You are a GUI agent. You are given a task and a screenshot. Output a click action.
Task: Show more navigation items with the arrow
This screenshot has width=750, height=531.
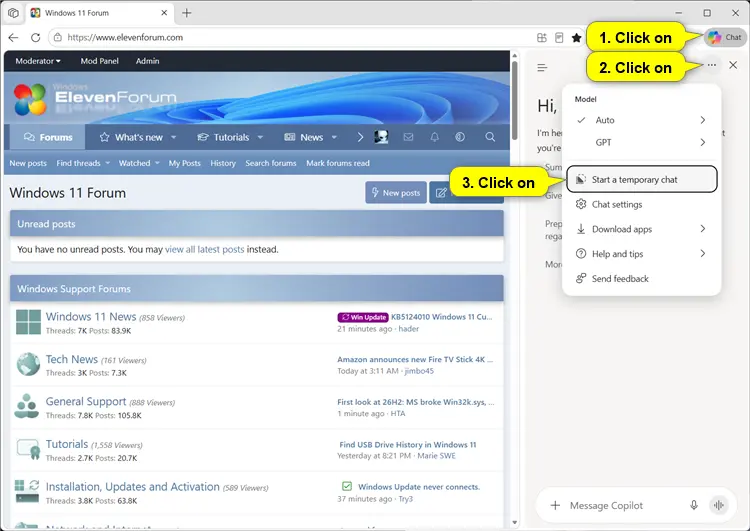[360, 137]
